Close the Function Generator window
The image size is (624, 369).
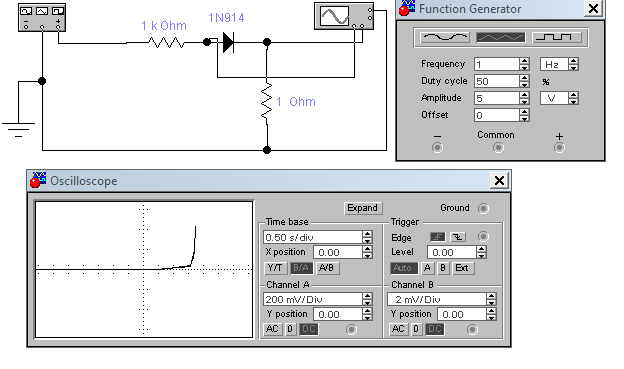click(x=593, y=8)
